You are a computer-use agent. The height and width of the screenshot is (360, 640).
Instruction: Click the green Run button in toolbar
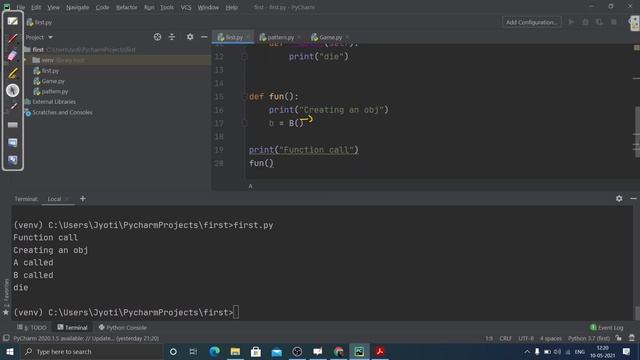pos(571,22)
